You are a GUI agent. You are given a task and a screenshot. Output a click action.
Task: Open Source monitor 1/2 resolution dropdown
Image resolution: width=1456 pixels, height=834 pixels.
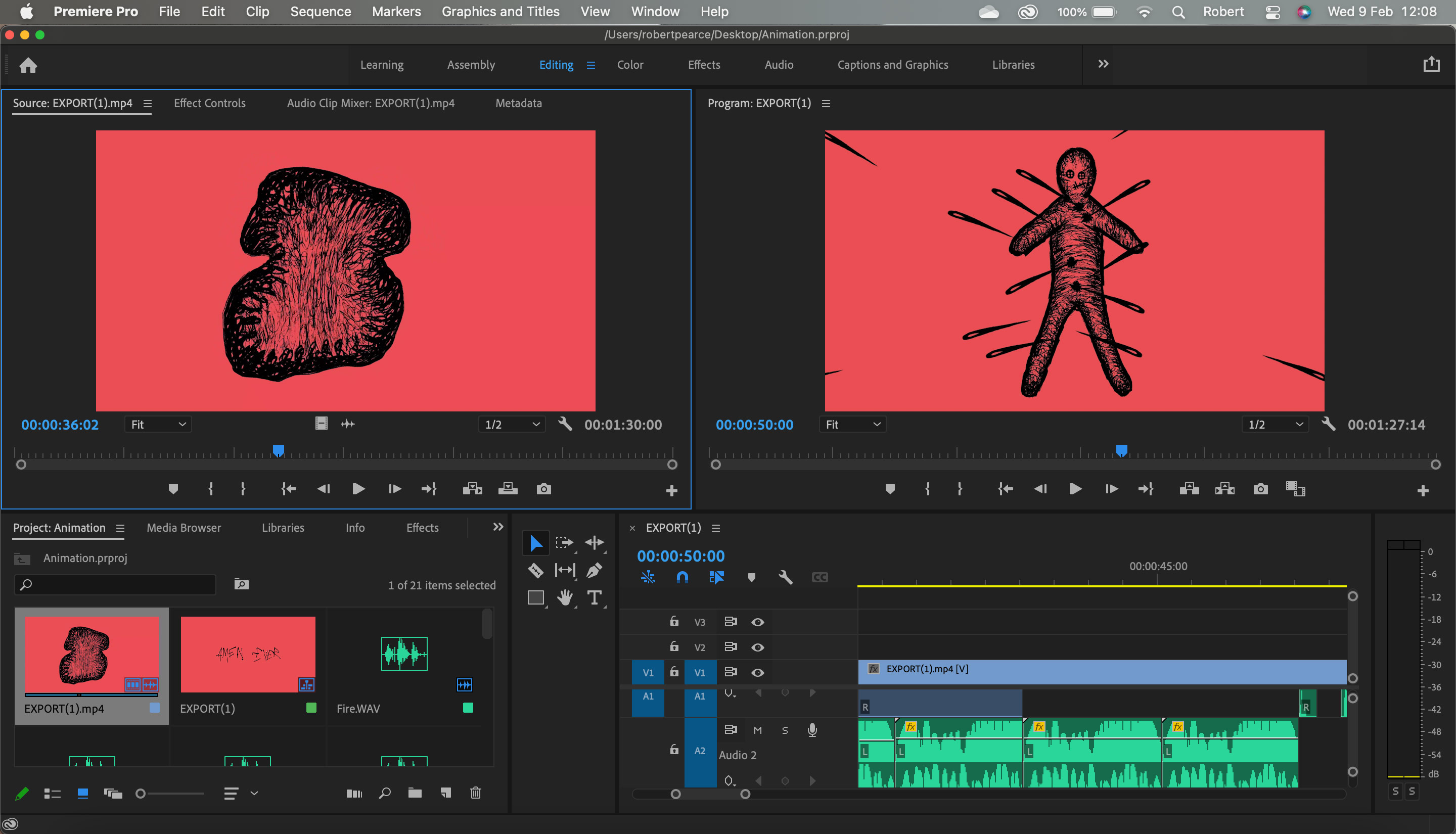point(512,425)
